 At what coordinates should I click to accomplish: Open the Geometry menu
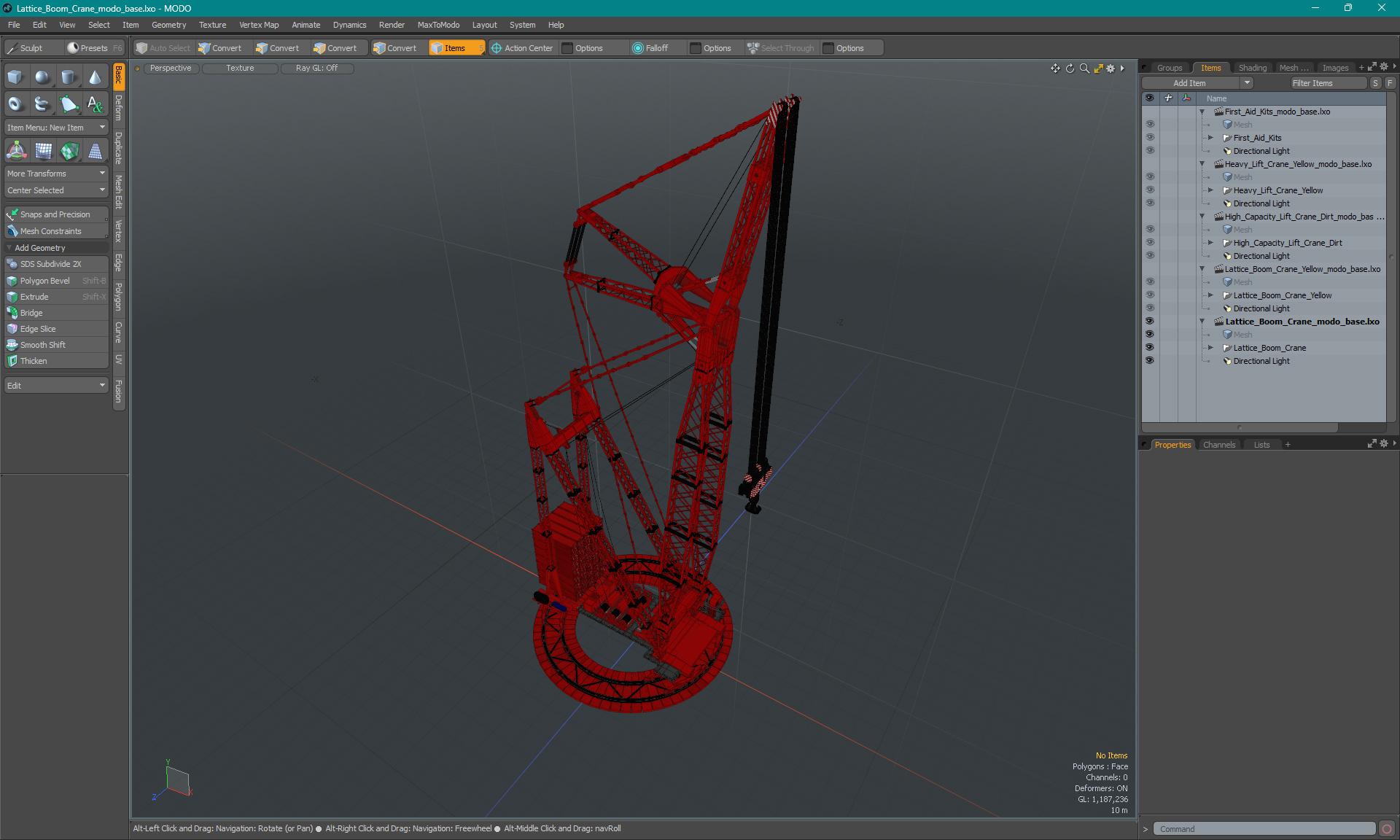pos(168,25)
